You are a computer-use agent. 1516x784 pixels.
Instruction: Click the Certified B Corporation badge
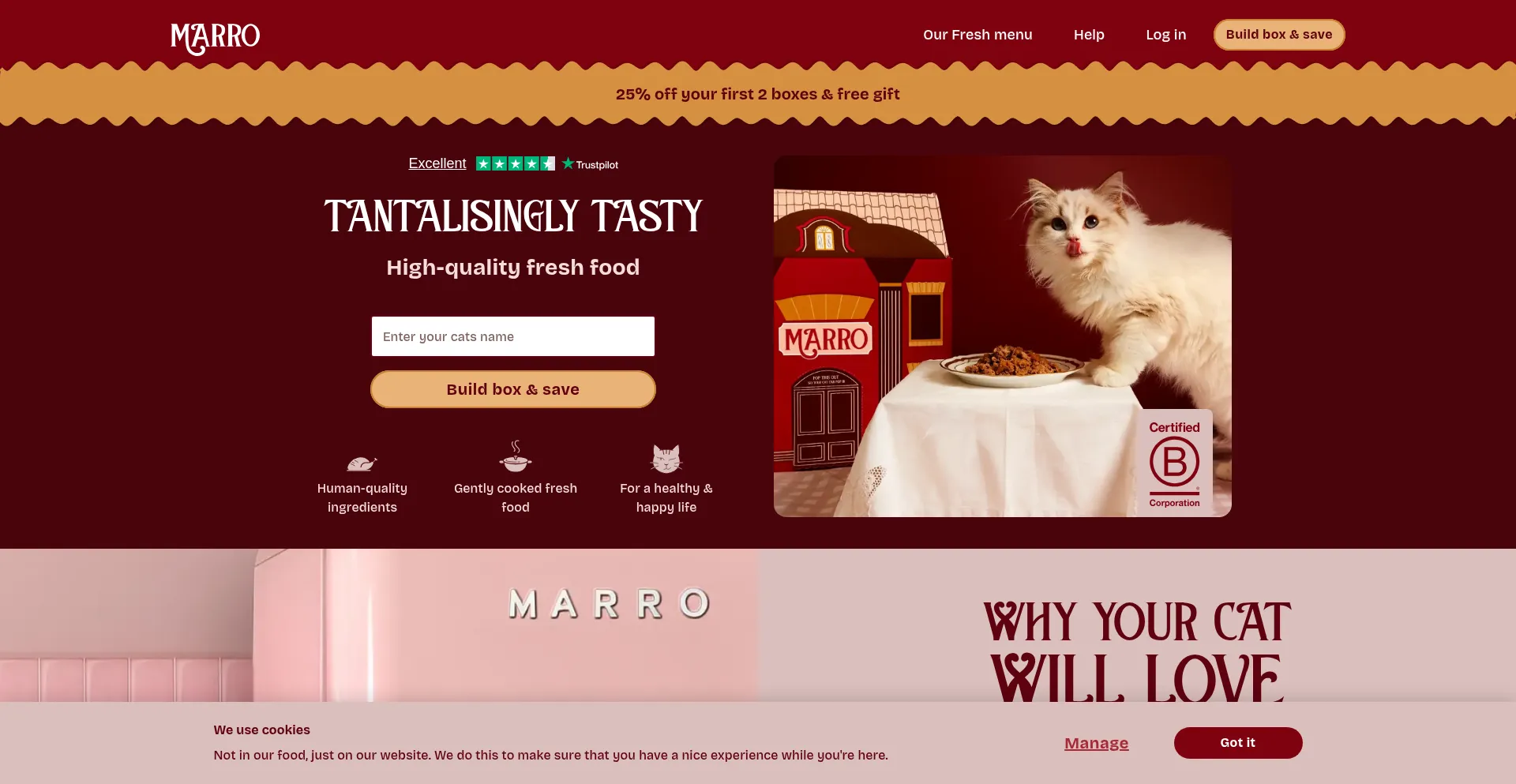(1174, 463)
